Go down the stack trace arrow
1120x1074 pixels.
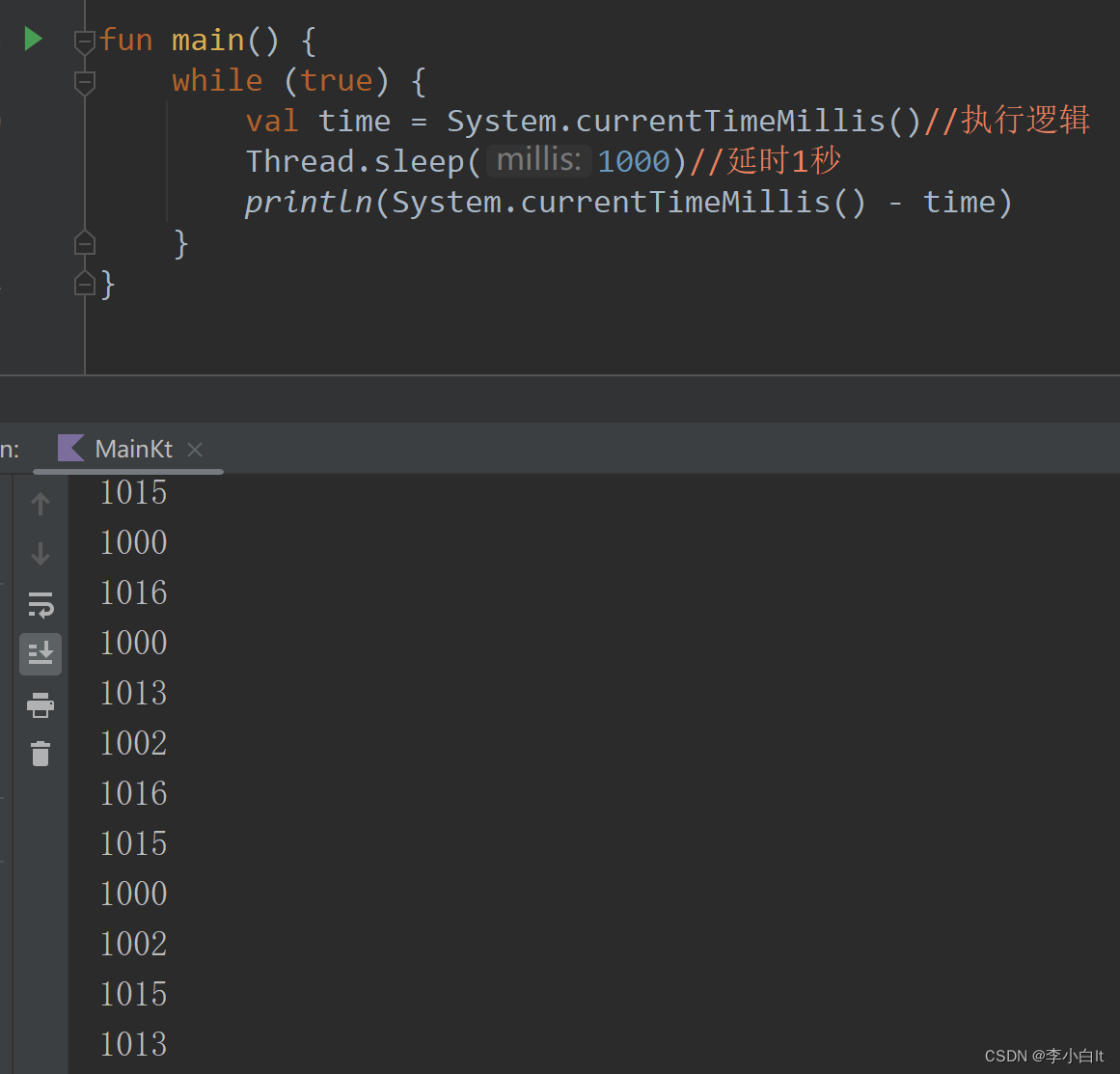[x=41, y=554]
